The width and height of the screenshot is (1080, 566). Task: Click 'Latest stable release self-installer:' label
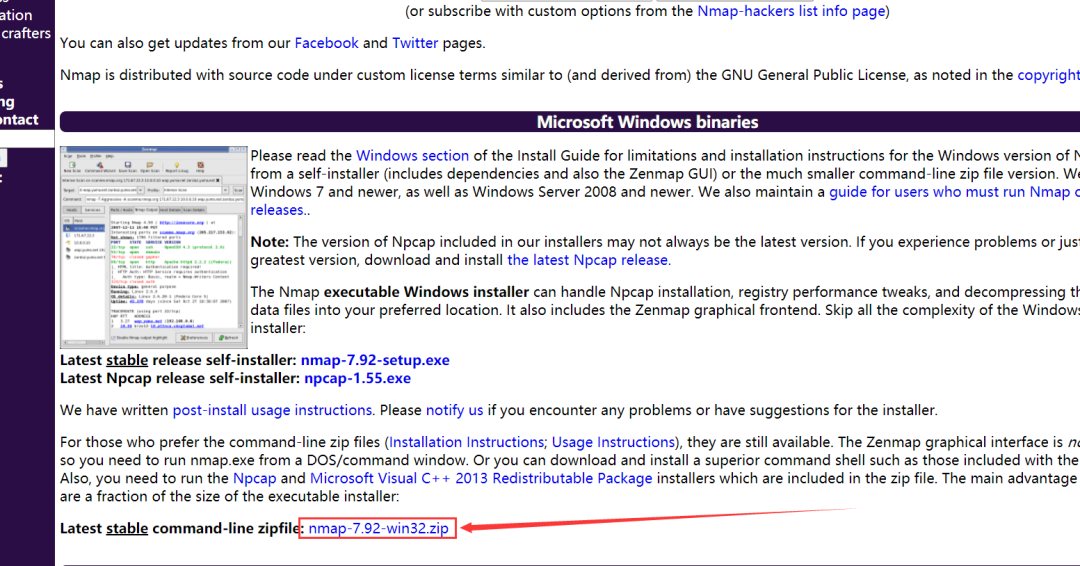178,360
